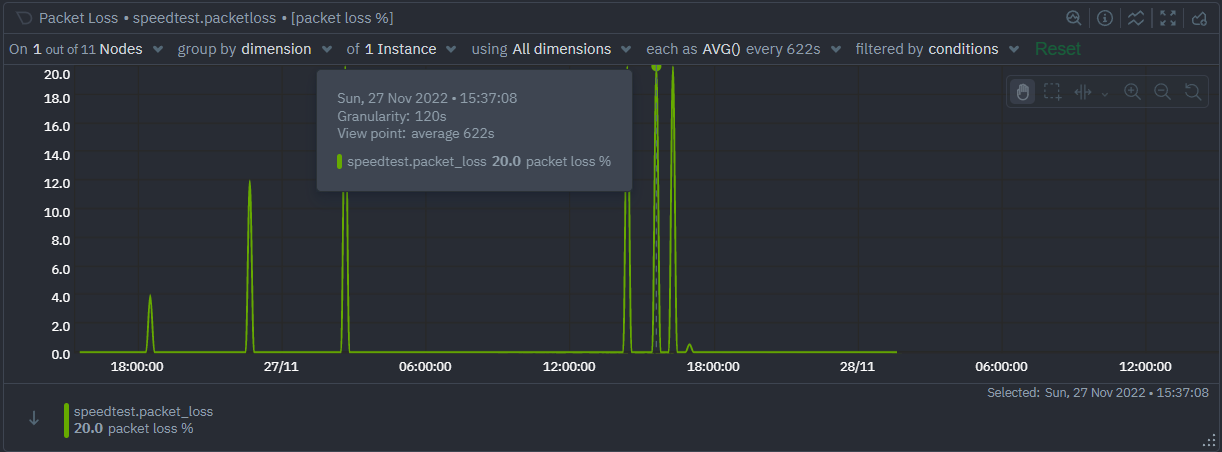This screenshot has width=1222, height=452.
Task: Click the zoom in magnifier icon
Action: click(x=1132, y=92)
